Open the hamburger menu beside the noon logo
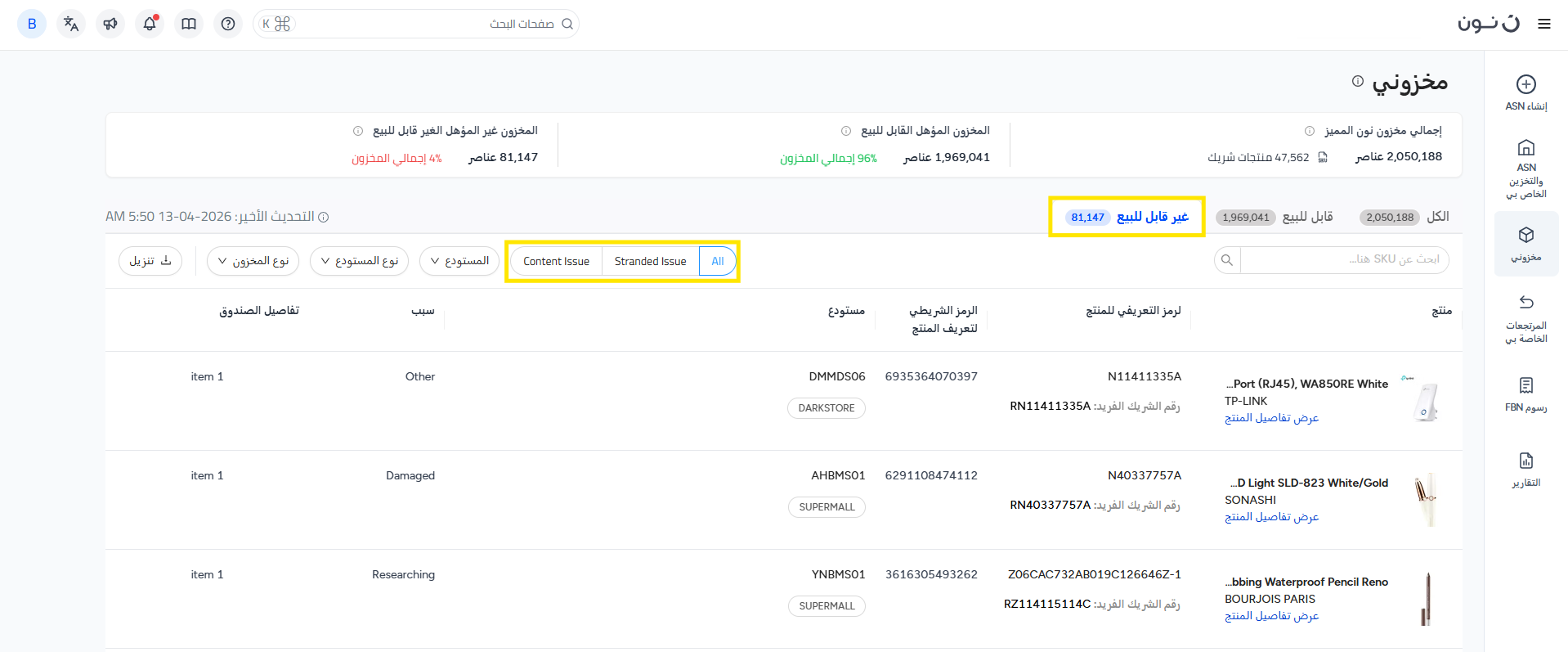This screenshot has width=1568, height=652. tap(1544, 24)
